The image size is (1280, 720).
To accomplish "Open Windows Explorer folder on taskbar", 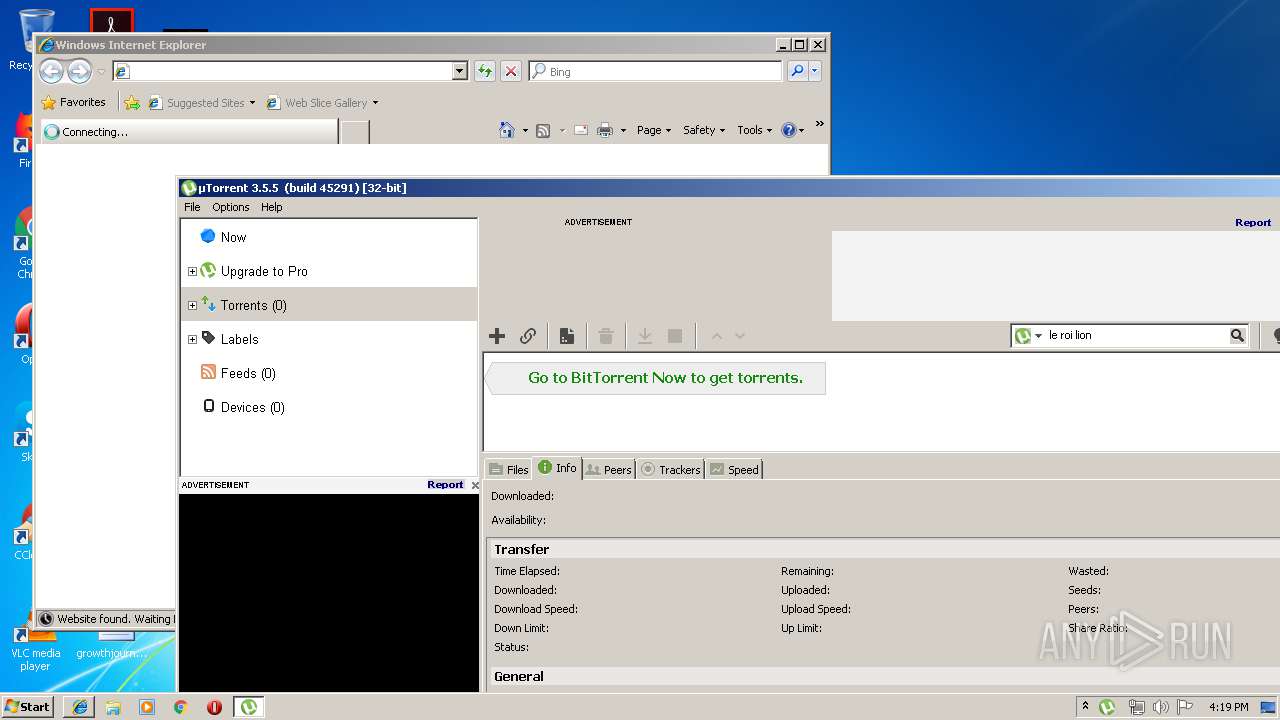I will click(x=113, y=707).
